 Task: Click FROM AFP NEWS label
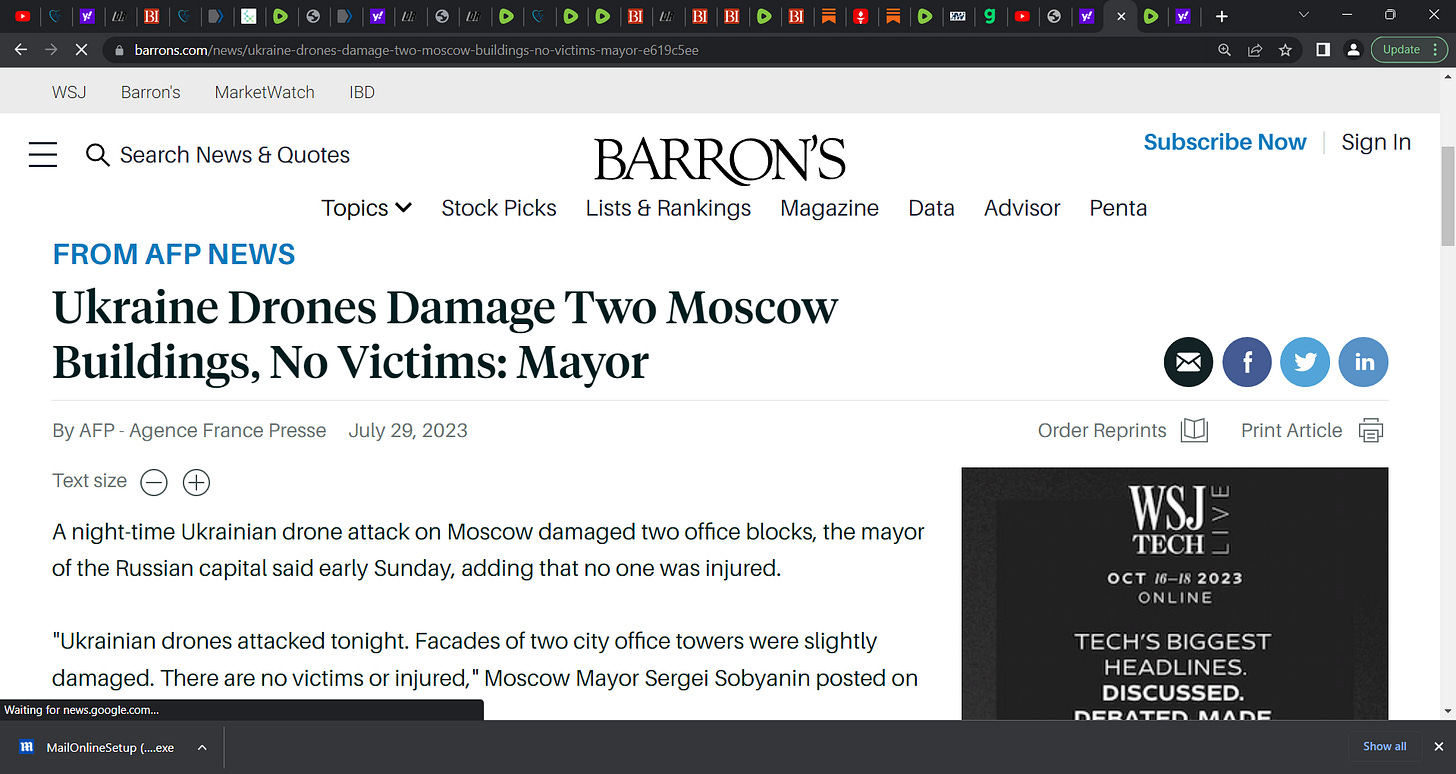(174, 254)
